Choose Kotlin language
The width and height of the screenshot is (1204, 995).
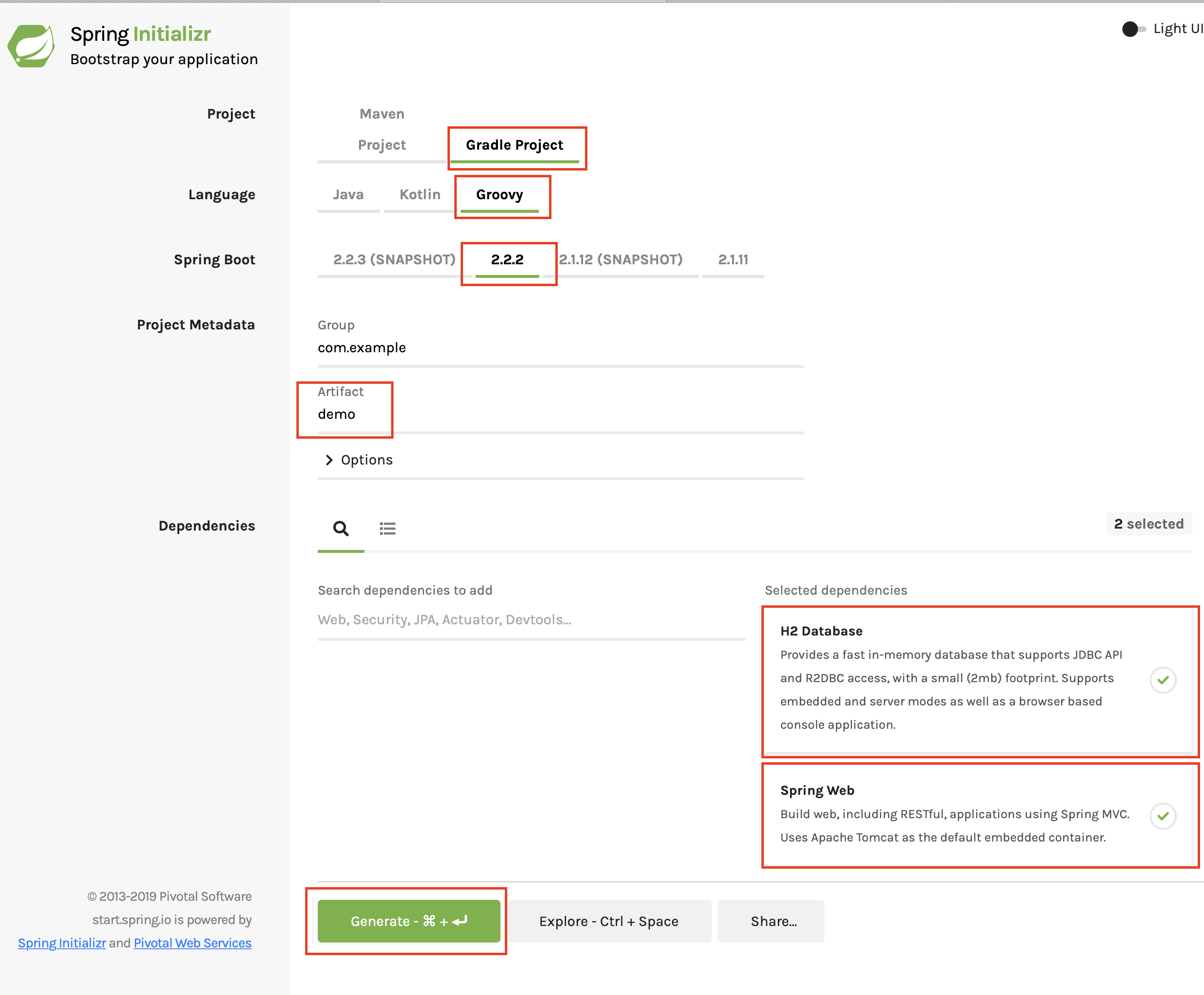click(420, 195)
